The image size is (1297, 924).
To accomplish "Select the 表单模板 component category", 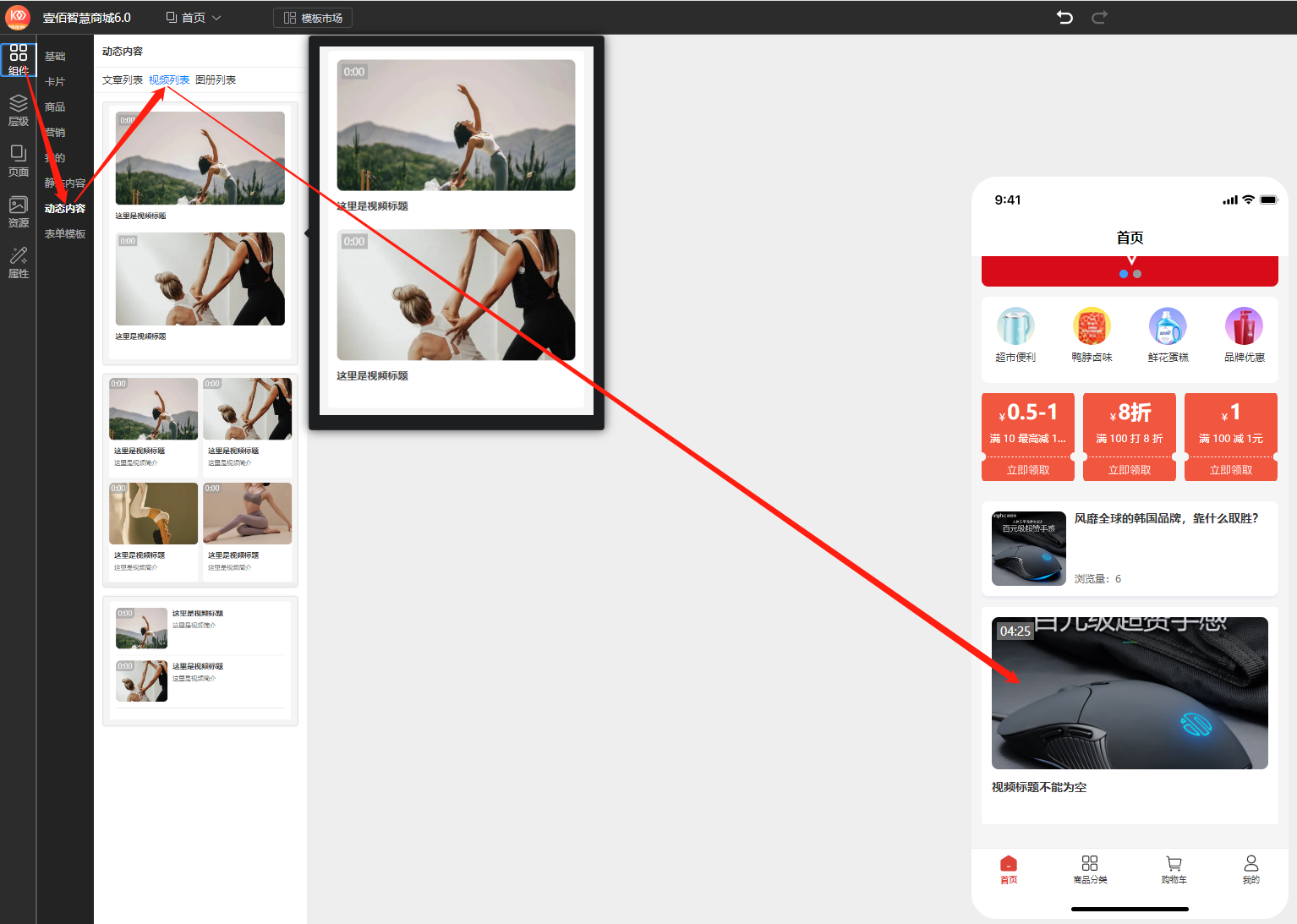I will (65, 234).
